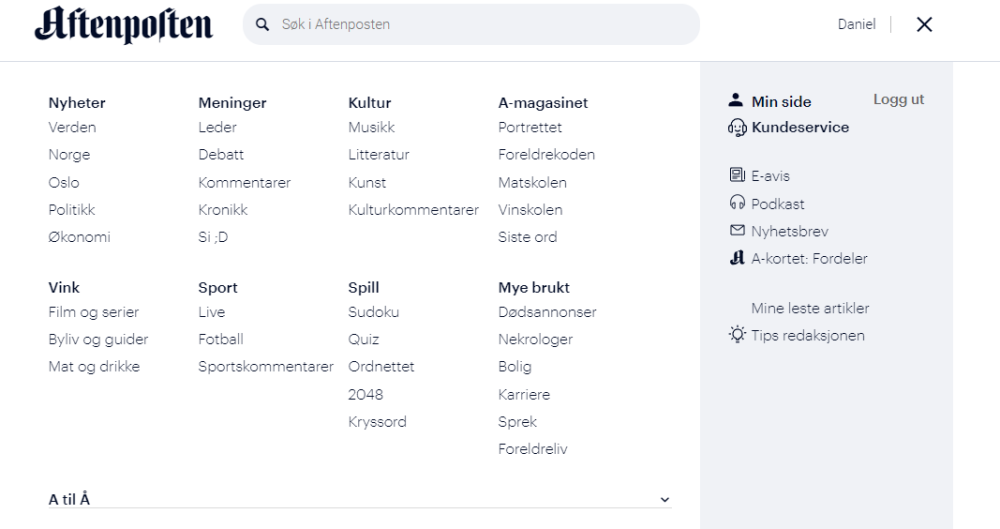Click the A-kortet logo icon

click(x=737, y=258)
